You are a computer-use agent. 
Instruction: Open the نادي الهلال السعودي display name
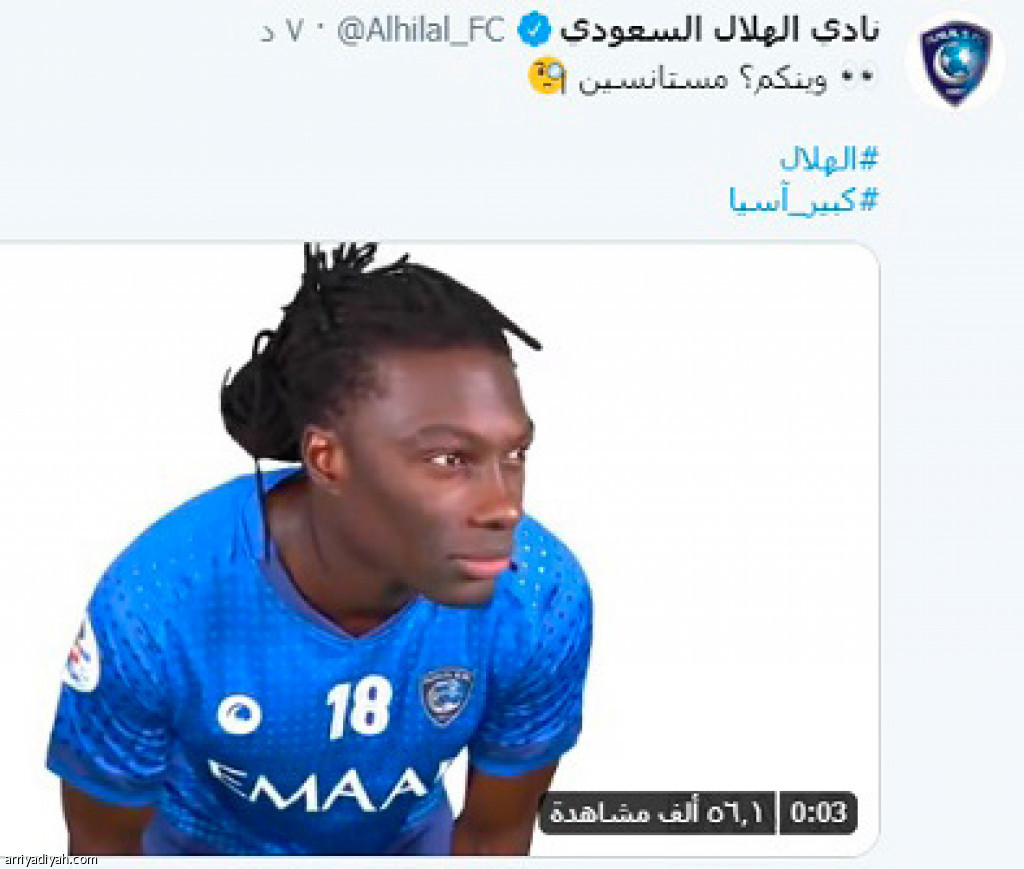720,31
